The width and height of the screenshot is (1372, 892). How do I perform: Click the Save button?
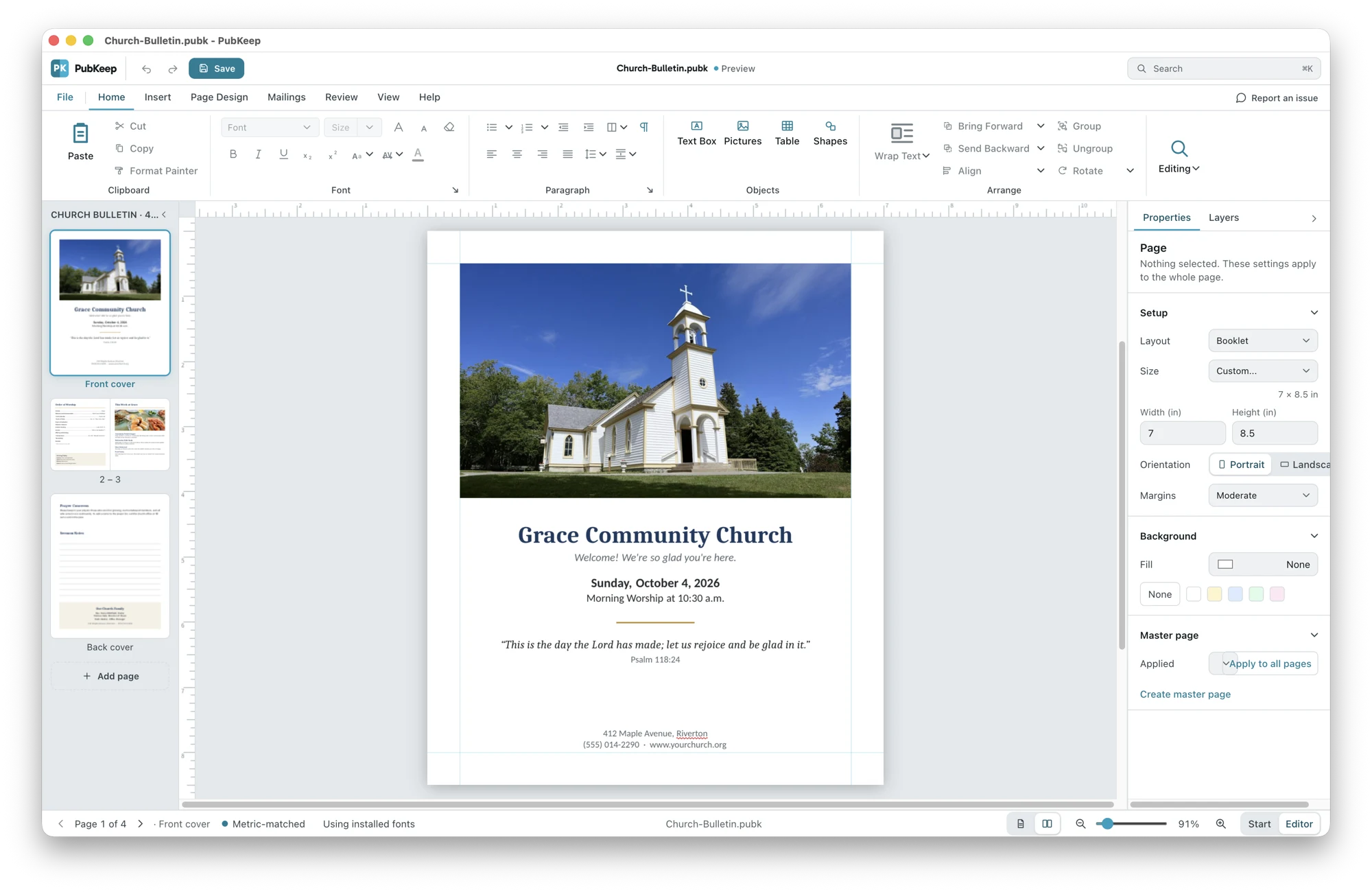pyautogui.click(x=217, y=69)
